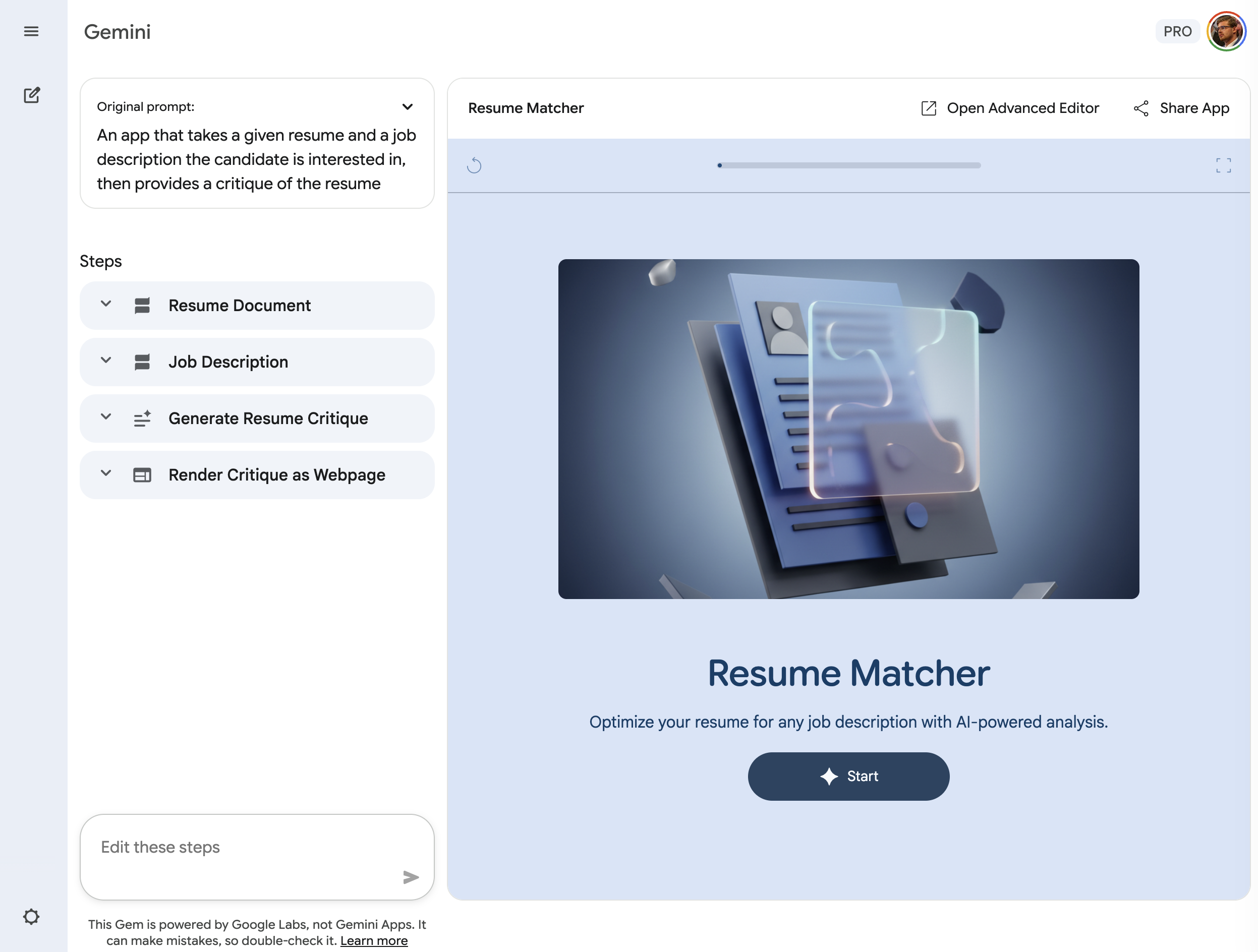
Task: Click the Resume Document step icon
Action: pos(142,305)
